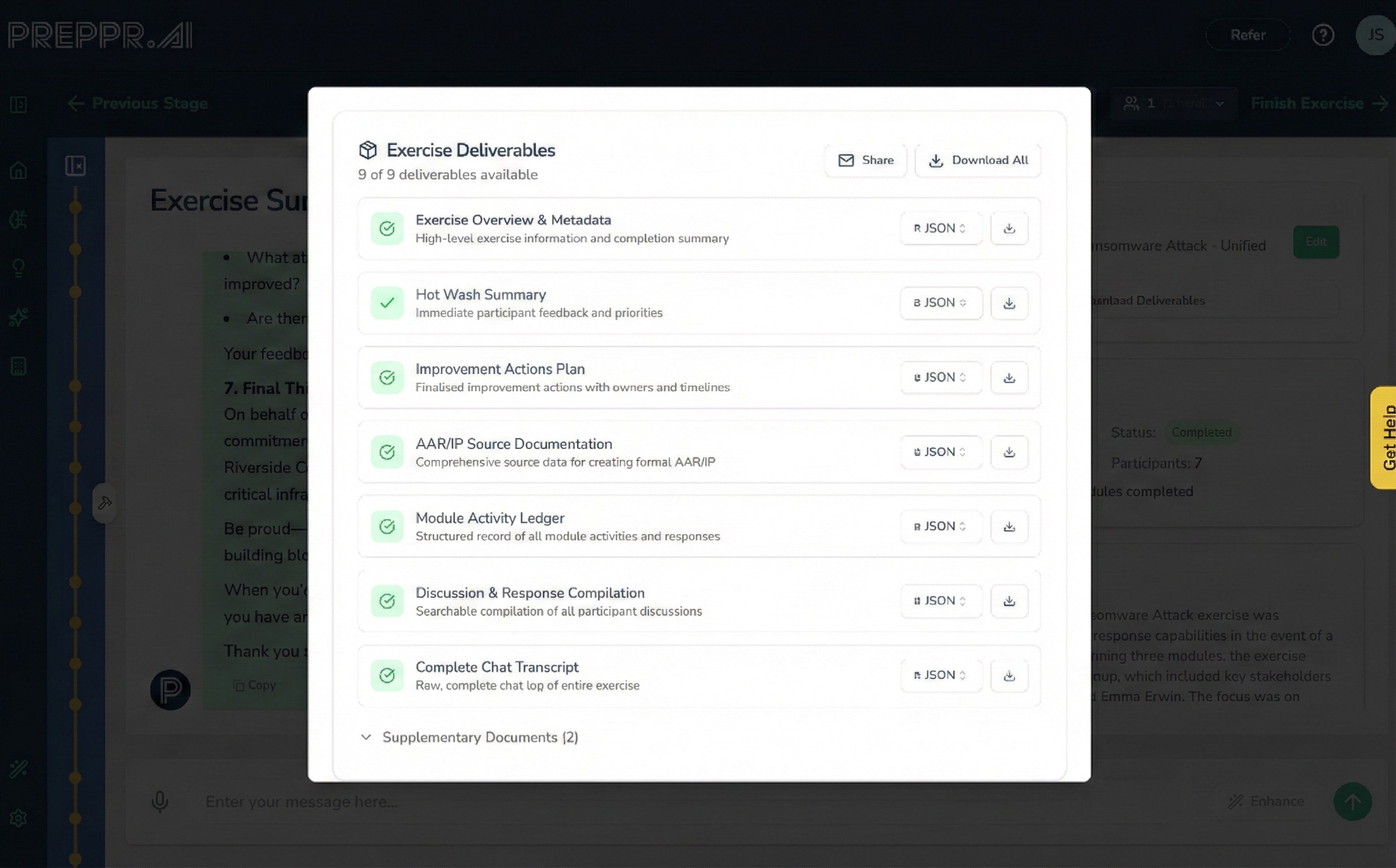The width and height of the screenshot is (1396, 868).
Task: Click Hot Wash Summary green checkmark
Action: [x=387, y=303]
